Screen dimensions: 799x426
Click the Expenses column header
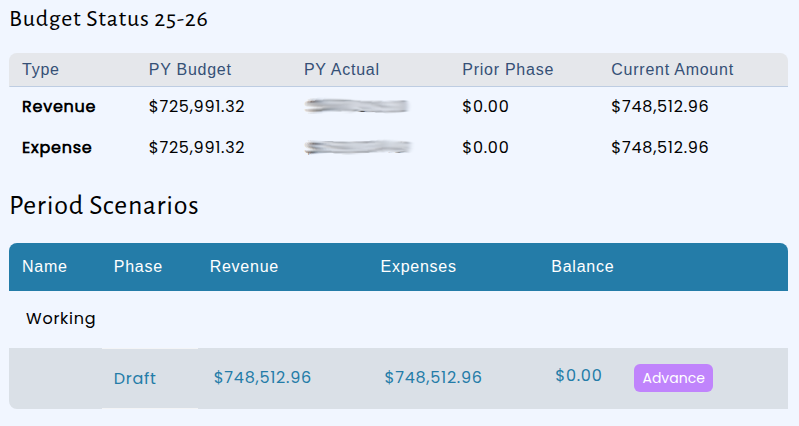click(x=418, y=267)
